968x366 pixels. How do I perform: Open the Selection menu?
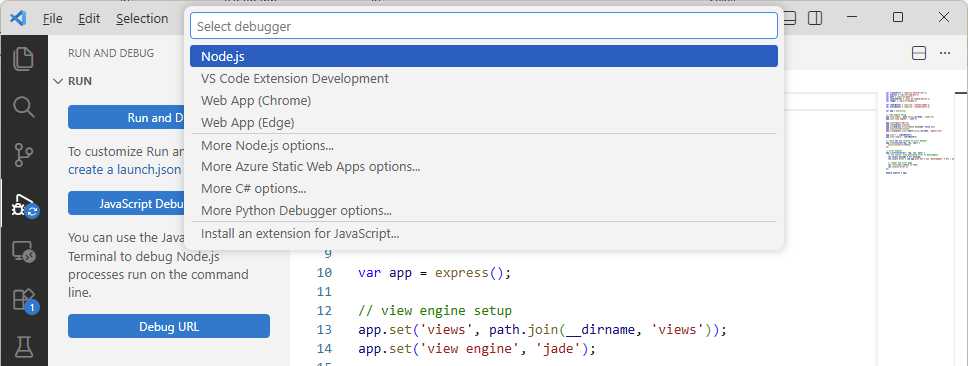click(x=142, y=19)
